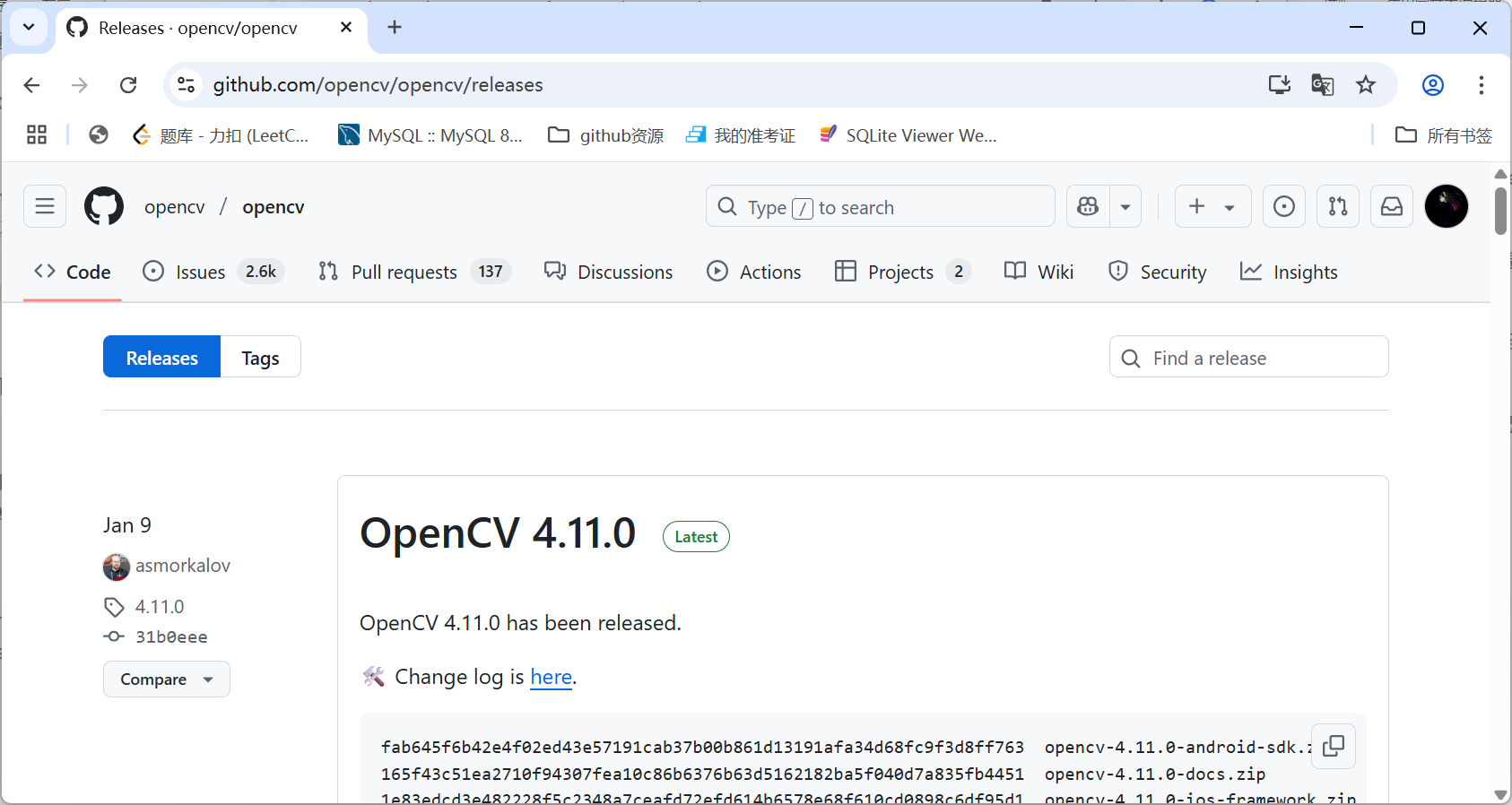Reload the current page
This screenshot has width=1512, height=805.
click(x=128, y=85)
